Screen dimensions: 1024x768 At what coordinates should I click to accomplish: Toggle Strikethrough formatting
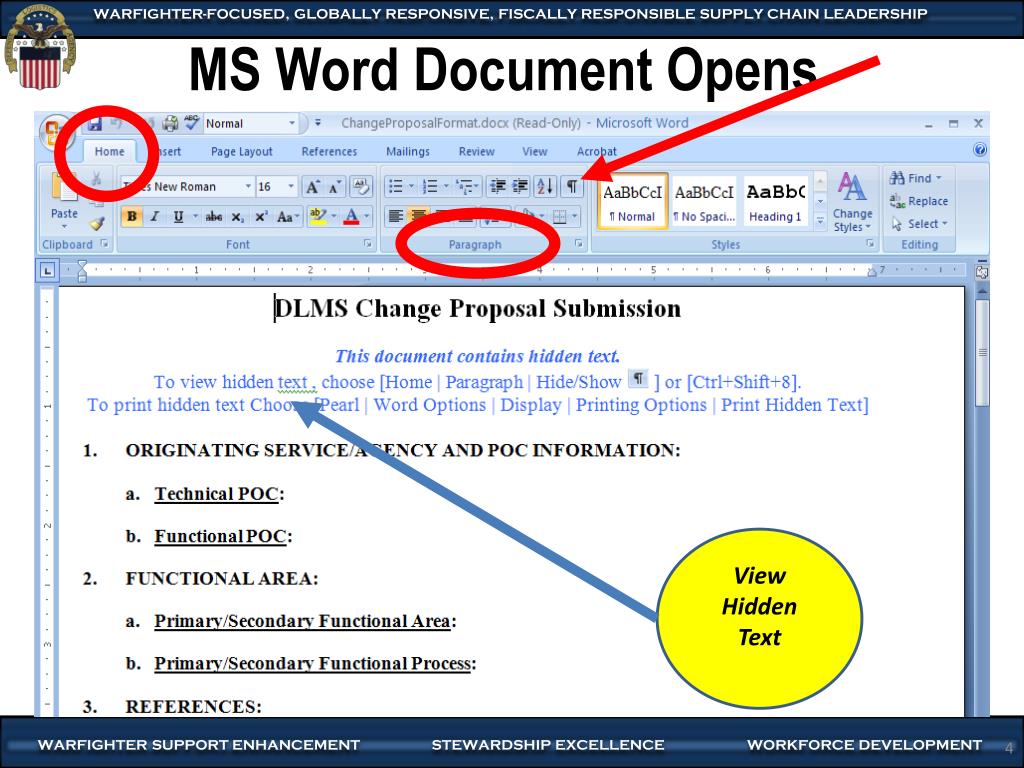[214, 217]
